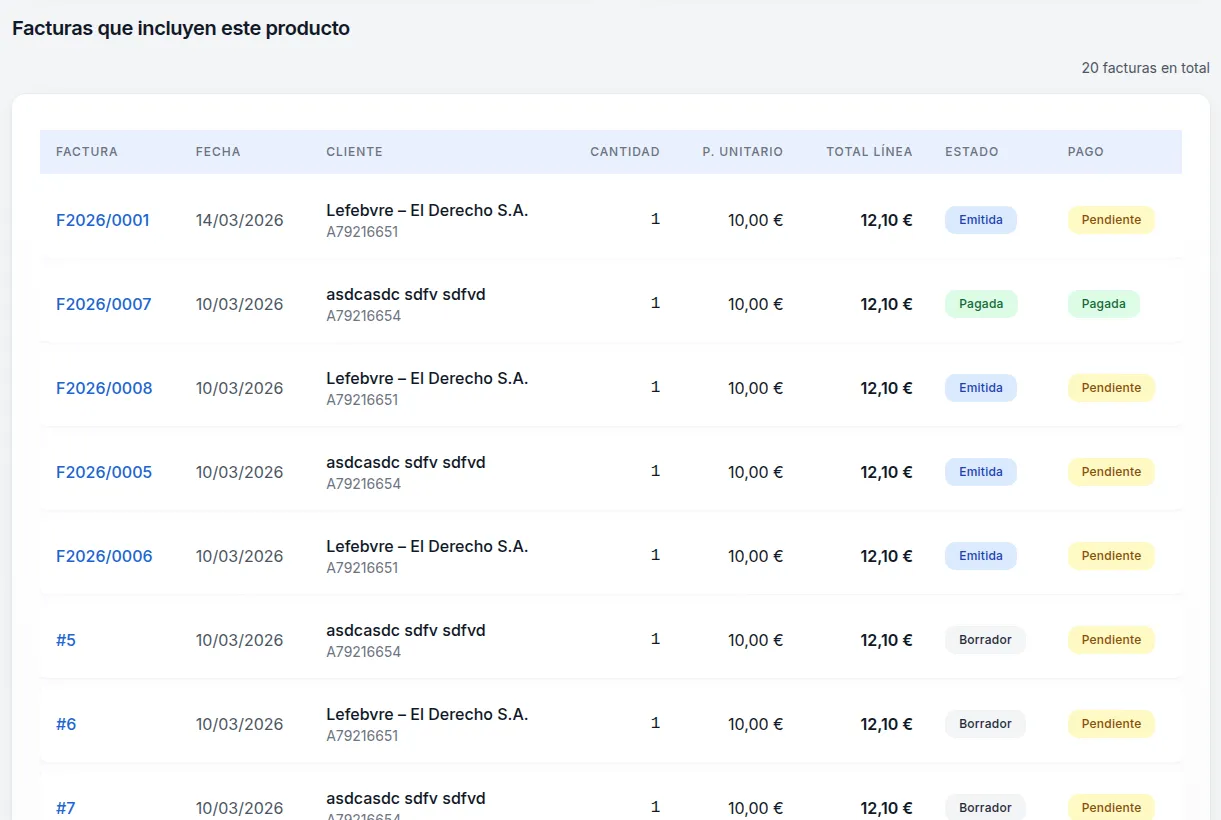Open invoice F2026/0008
This screenshot has width=1221, height=820.
[103, 387]
